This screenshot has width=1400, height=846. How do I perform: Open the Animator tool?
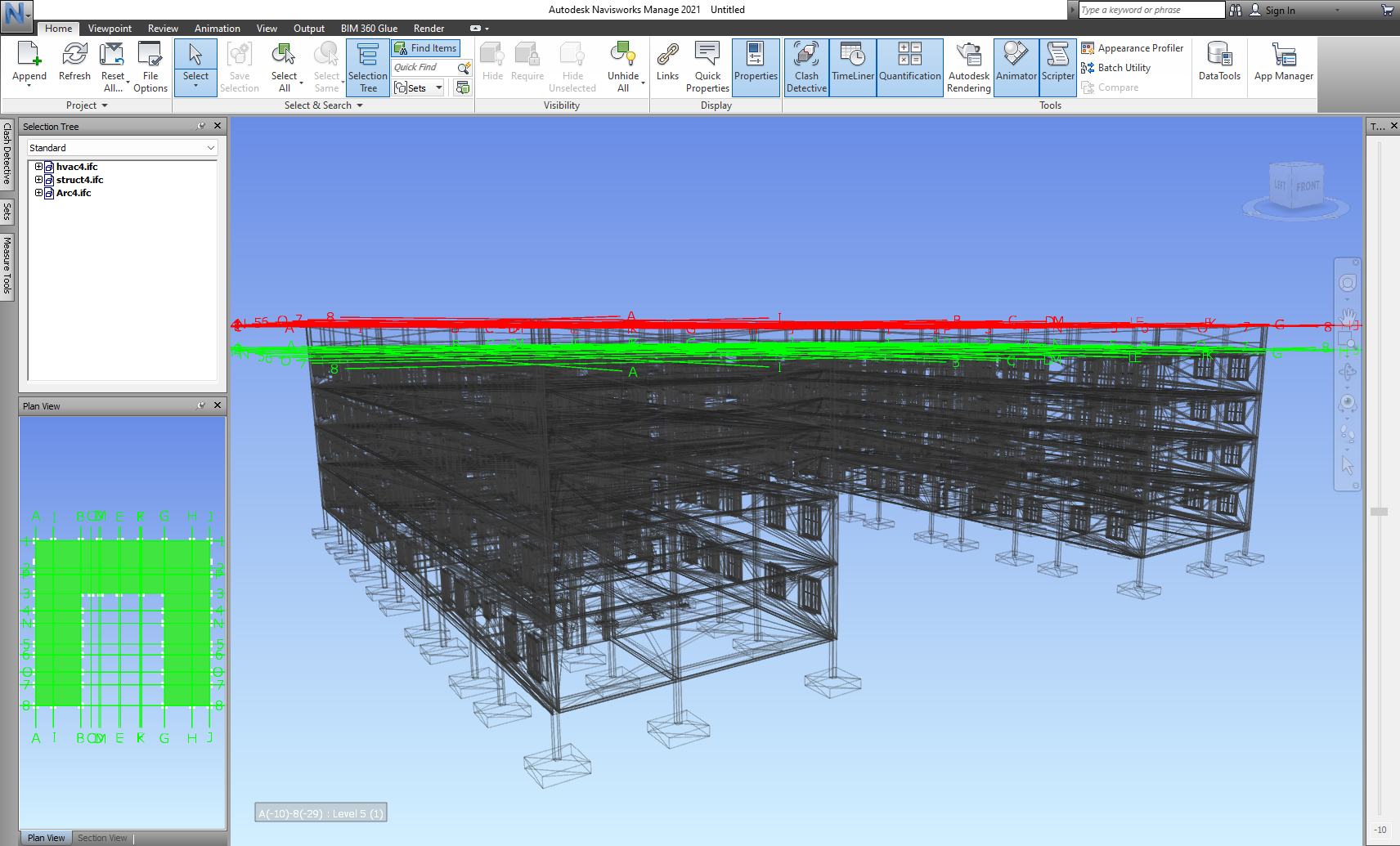(1016, 67)
